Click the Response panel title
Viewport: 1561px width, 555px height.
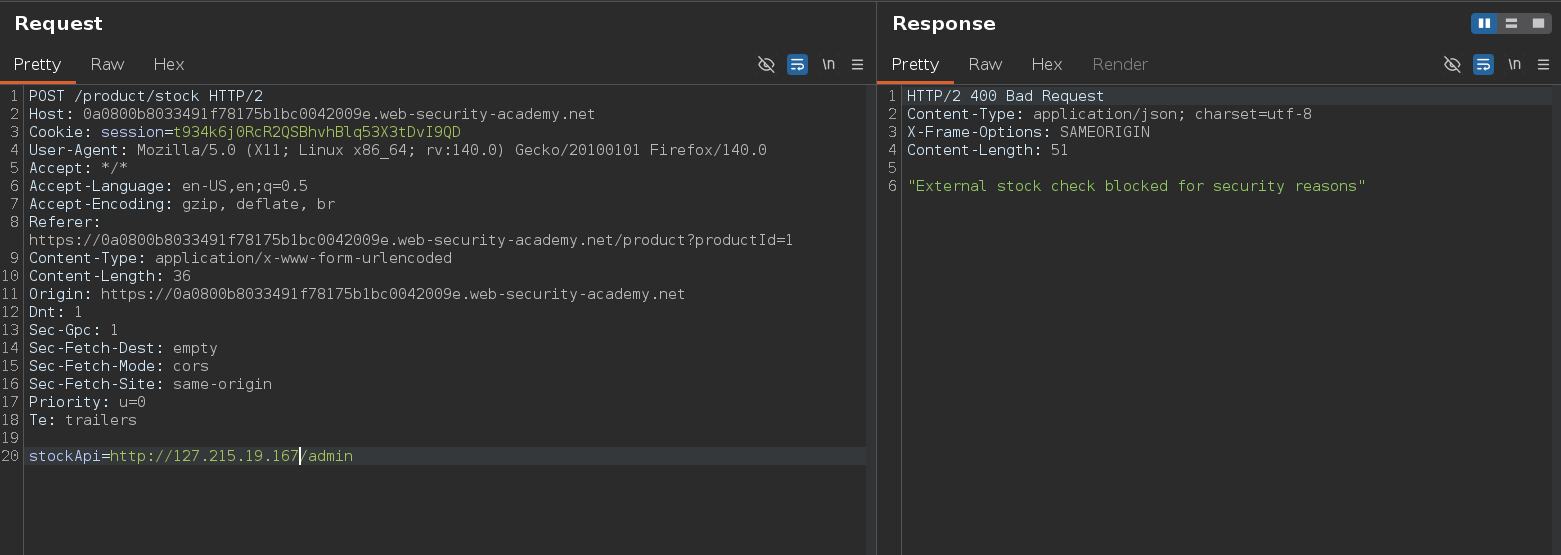coord(943,23)
